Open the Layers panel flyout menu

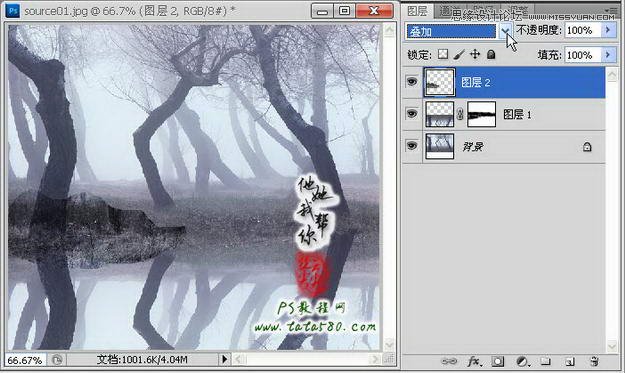[x=611, y=10]
